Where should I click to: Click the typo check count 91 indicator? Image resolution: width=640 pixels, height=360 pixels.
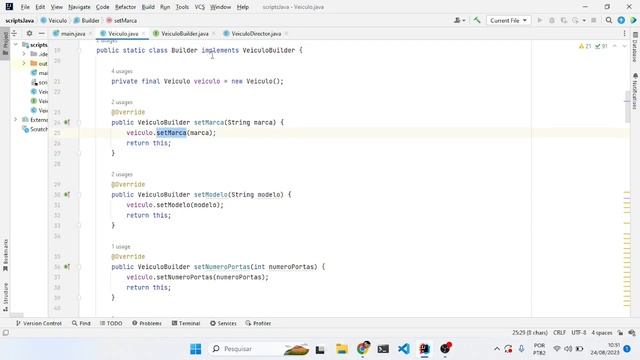point(601,46)
